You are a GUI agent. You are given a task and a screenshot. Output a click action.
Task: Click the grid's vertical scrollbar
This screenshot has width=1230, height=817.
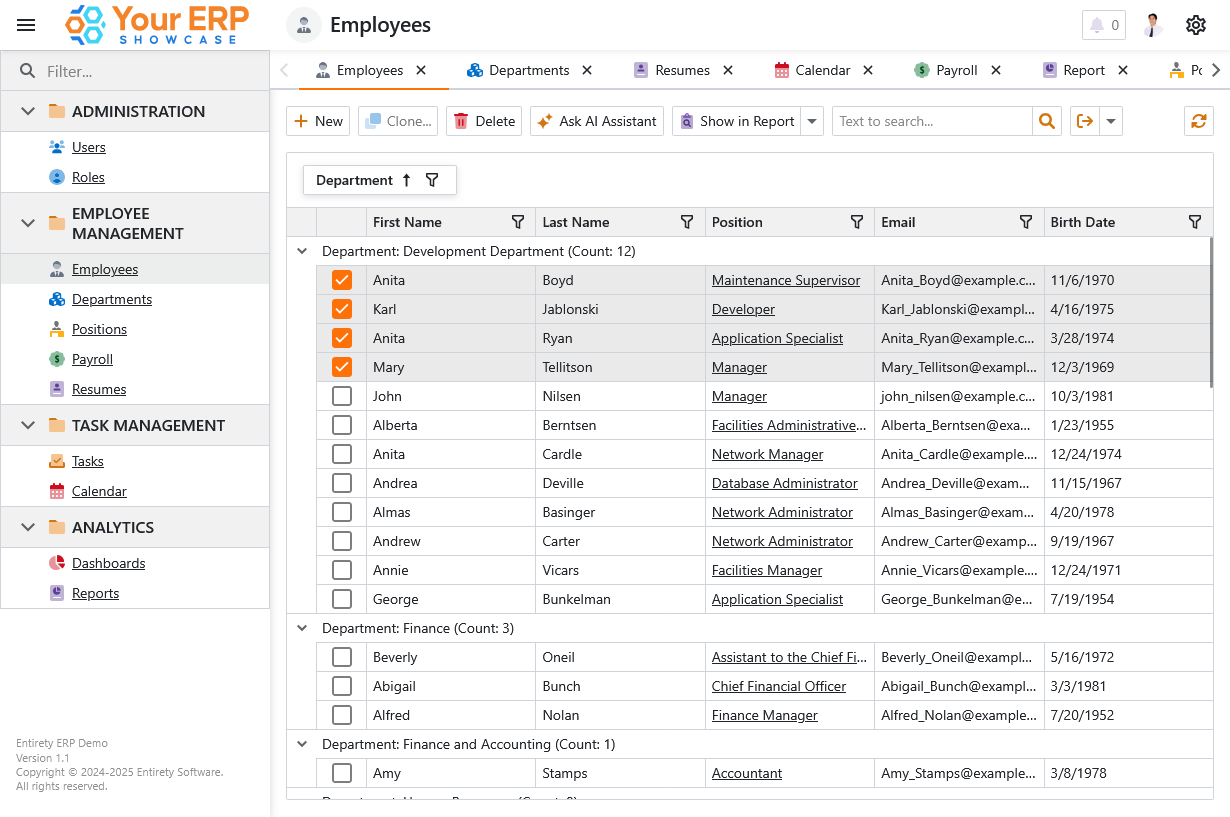[x=1211, y=312]
